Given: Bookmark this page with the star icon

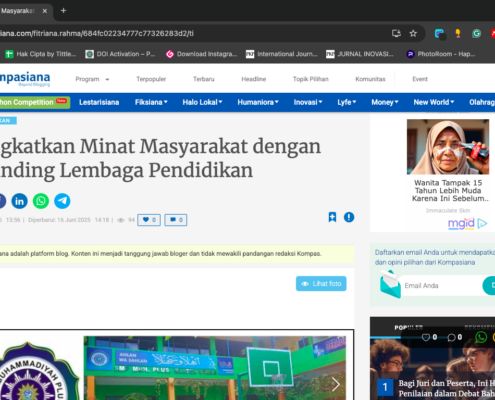Looking at the screenshot, I should [413, 33].
